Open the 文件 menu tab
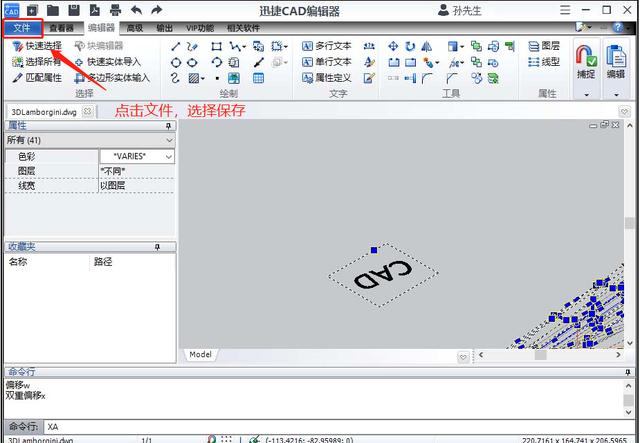Image resolution: width=640 pixels, height=443 pixels. pos(22,28)
